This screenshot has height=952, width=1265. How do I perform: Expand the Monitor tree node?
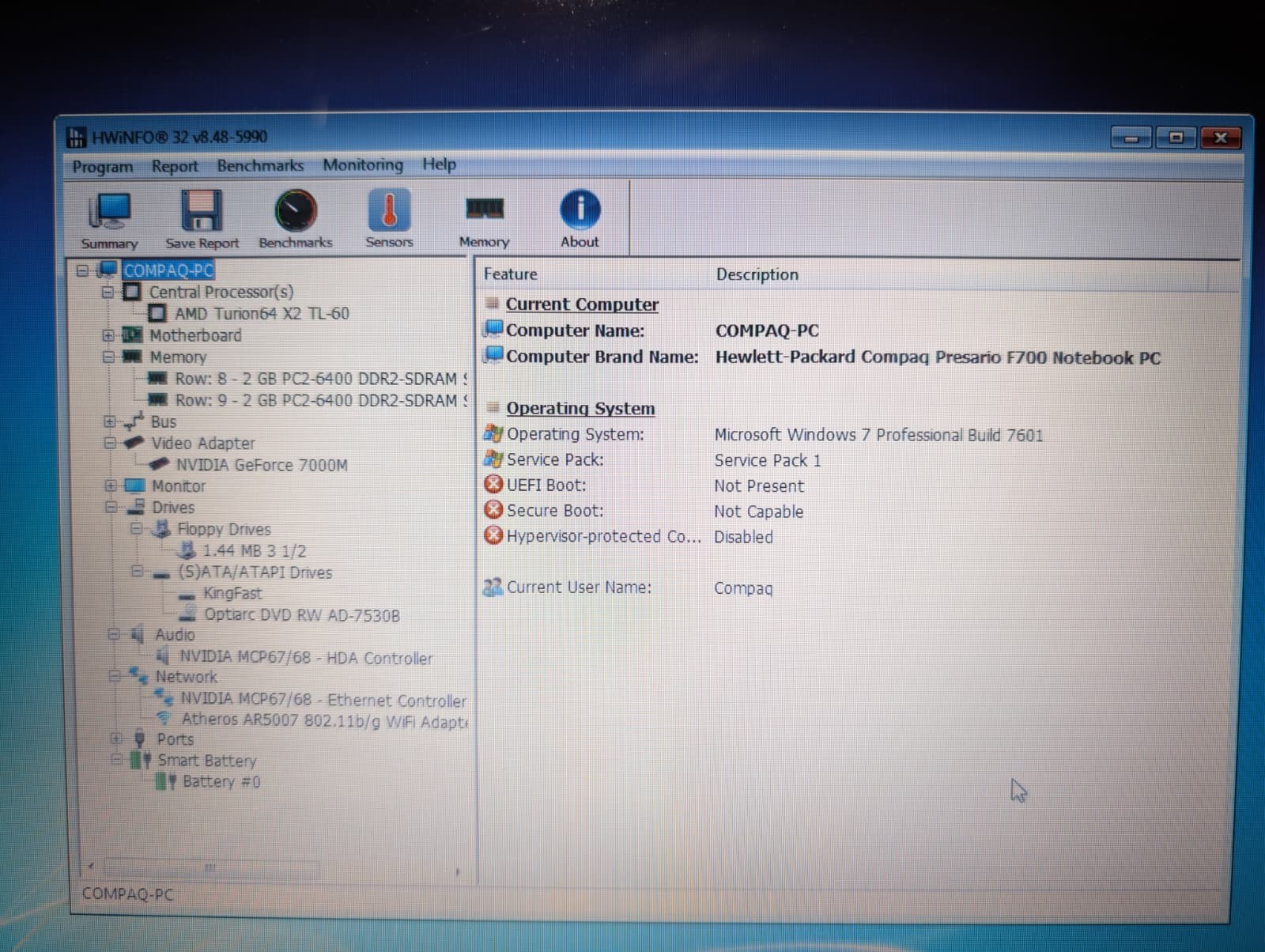point(111,485)
